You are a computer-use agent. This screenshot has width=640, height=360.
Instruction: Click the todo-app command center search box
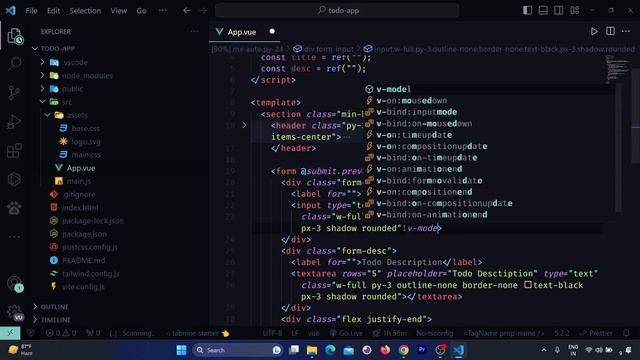pos(337,10)
